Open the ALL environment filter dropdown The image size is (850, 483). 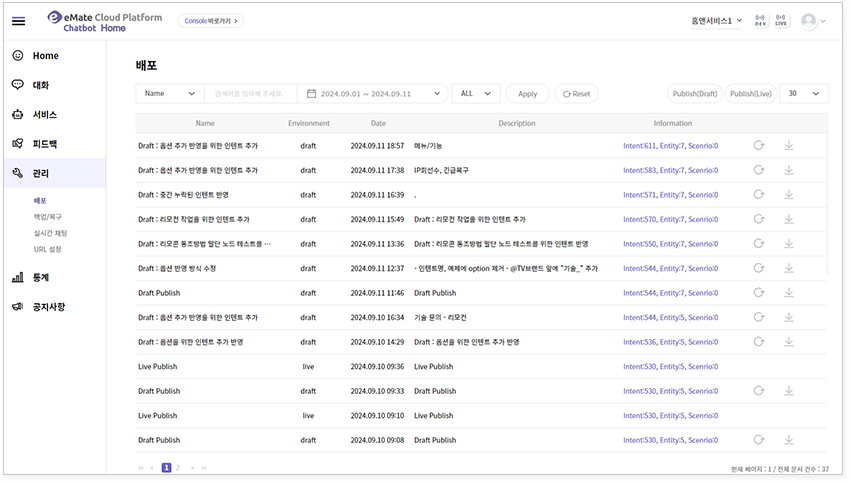(475, 93)
